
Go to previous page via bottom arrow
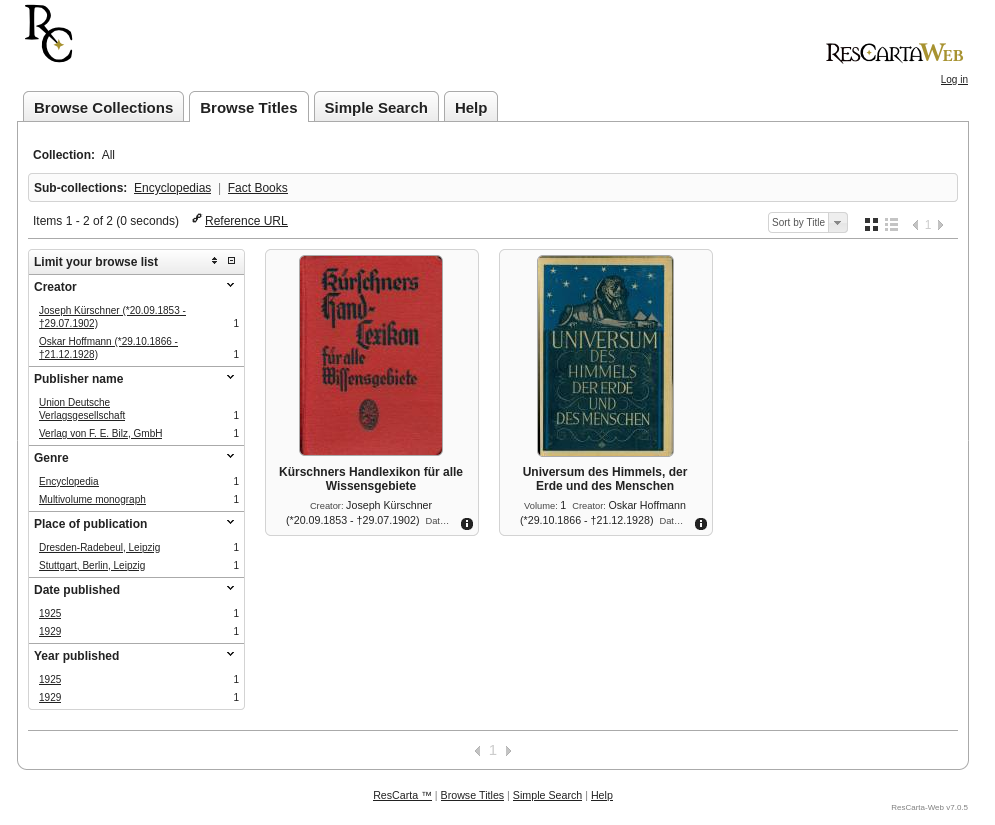[x=477, y=751]
